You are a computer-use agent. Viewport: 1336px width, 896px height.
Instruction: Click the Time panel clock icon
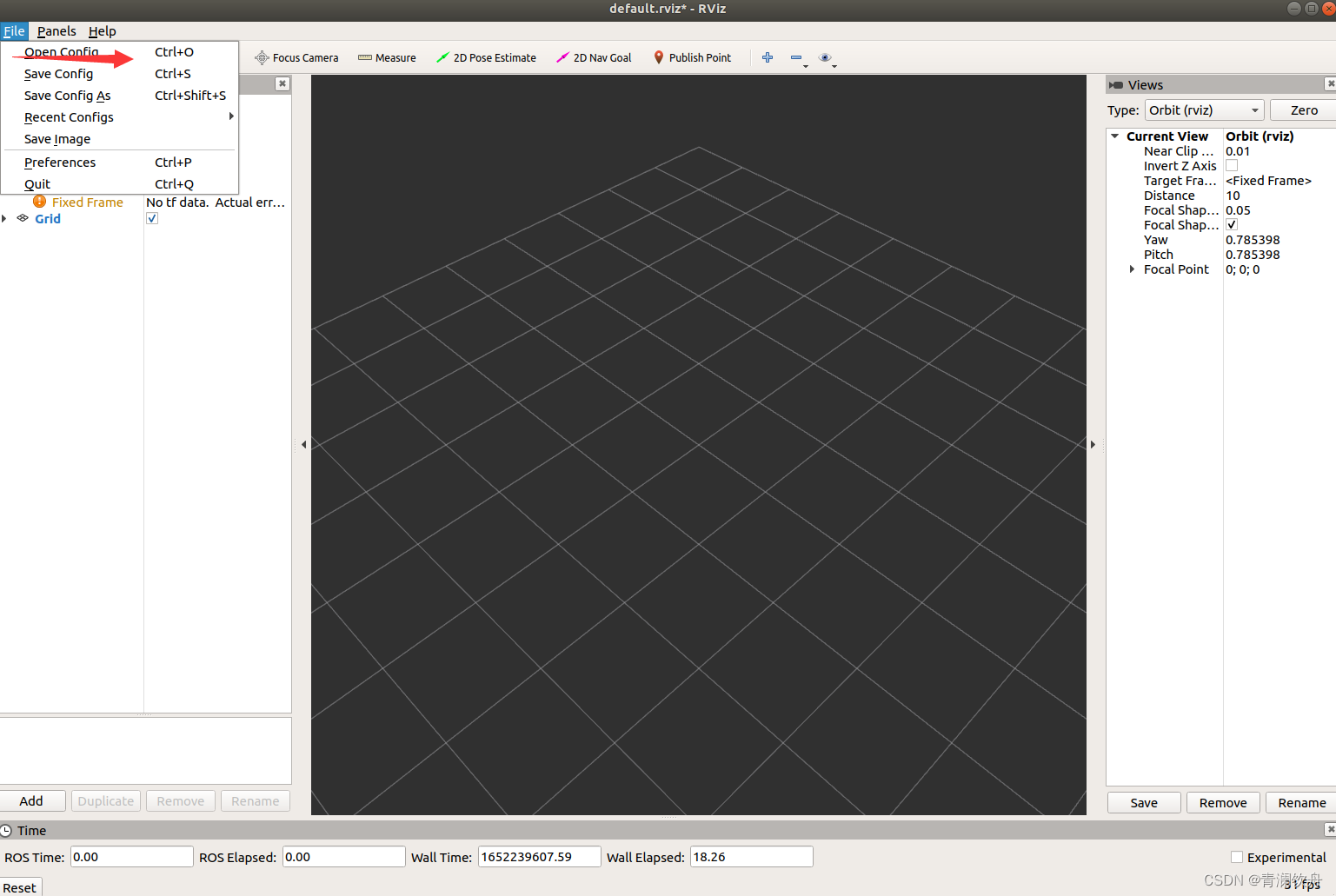6,830
